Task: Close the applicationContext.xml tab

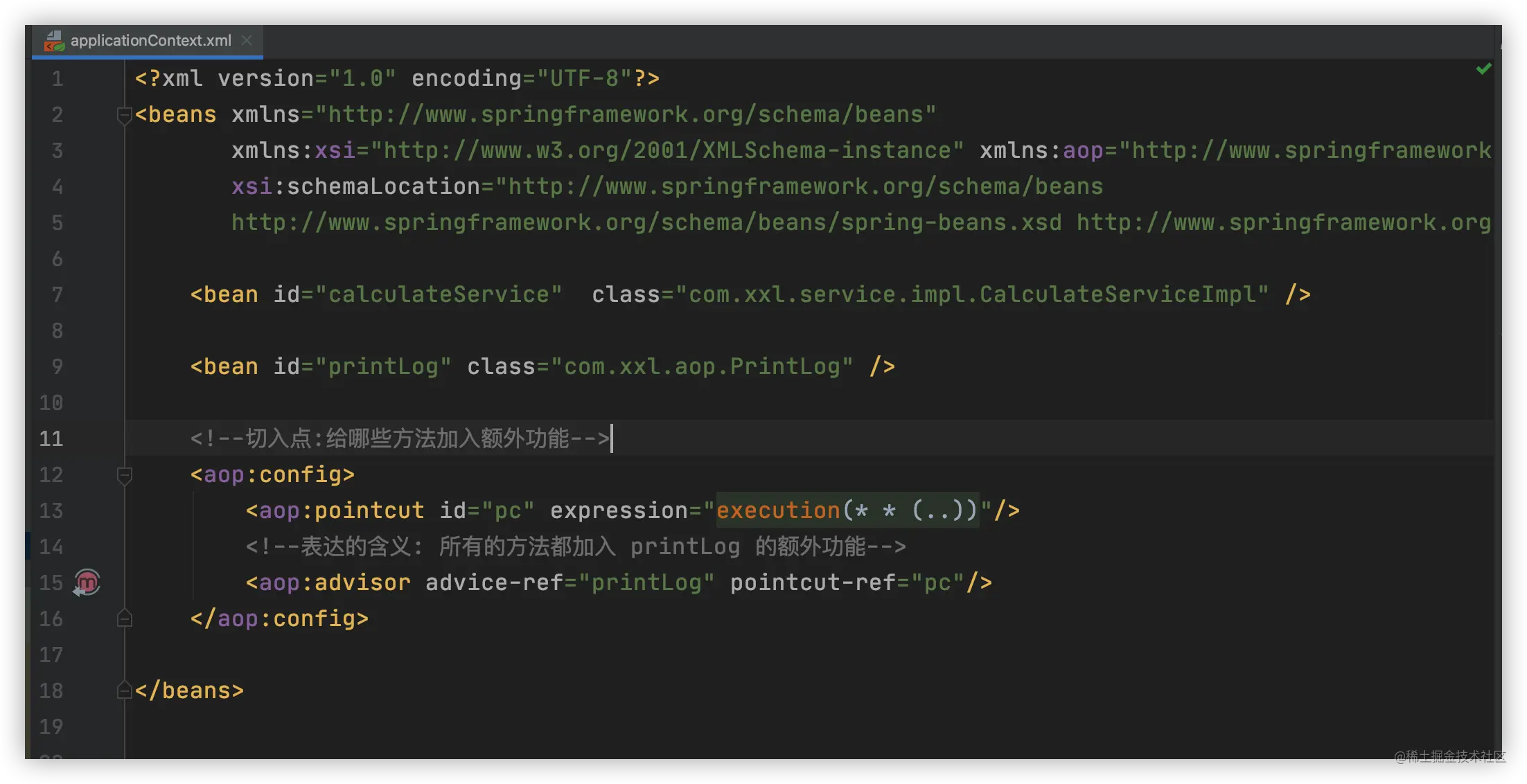Action: pyautogui.click(x=247, y=41)
